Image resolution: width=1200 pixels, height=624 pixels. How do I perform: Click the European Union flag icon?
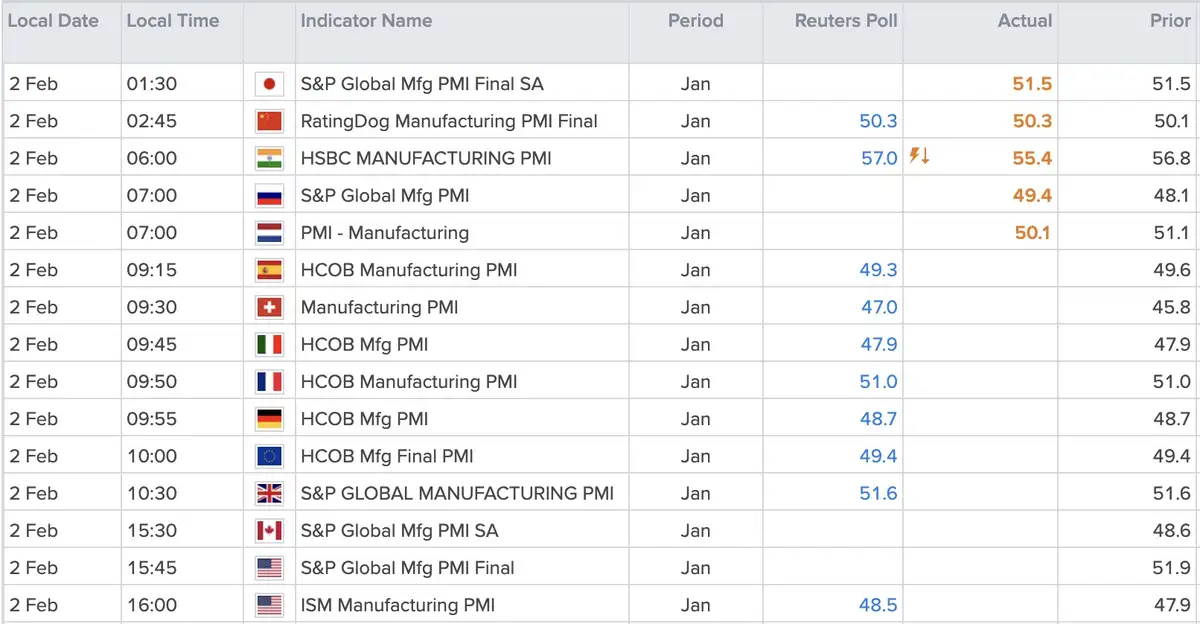coord(269,456)
